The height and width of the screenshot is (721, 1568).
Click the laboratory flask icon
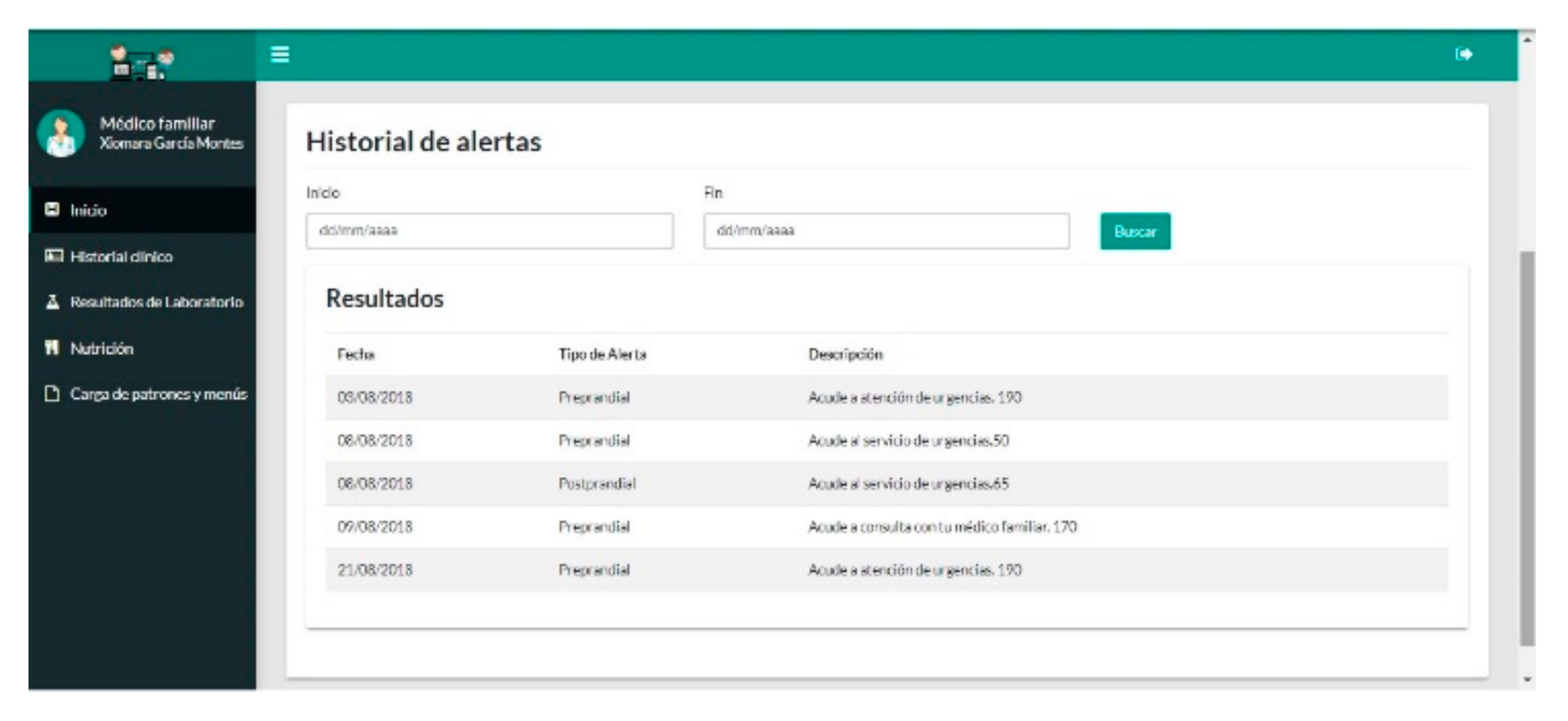pos(53,302)
